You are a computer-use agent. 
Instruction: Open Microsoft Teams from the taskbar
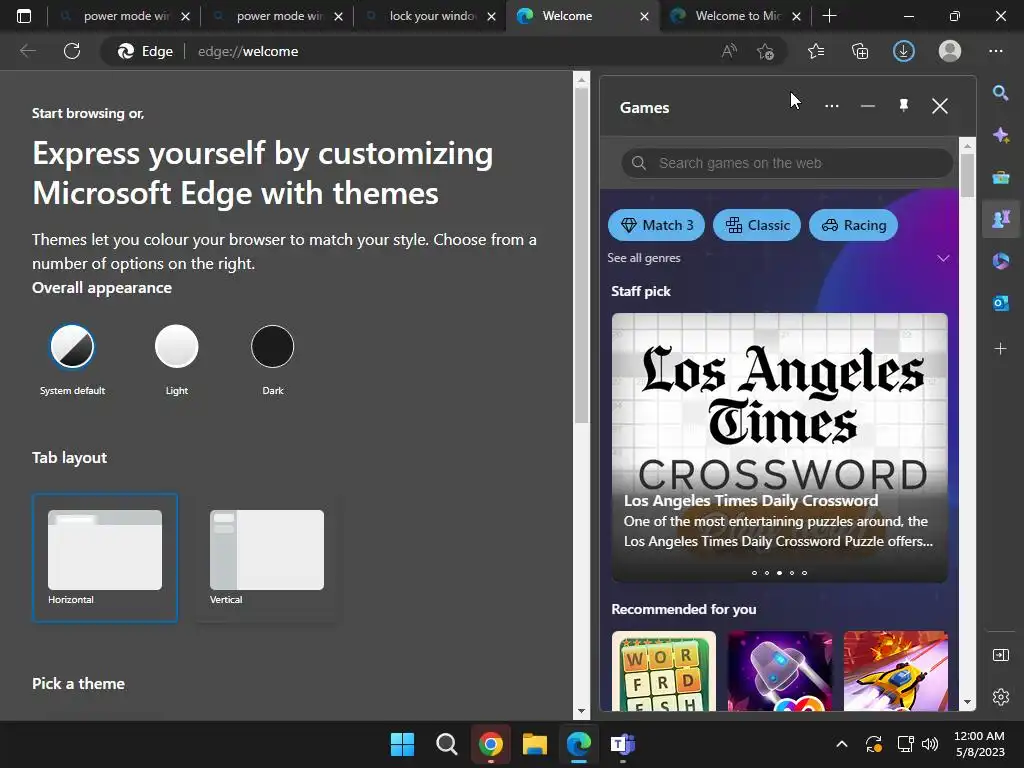pyautogui.click(x=623, y=744)
